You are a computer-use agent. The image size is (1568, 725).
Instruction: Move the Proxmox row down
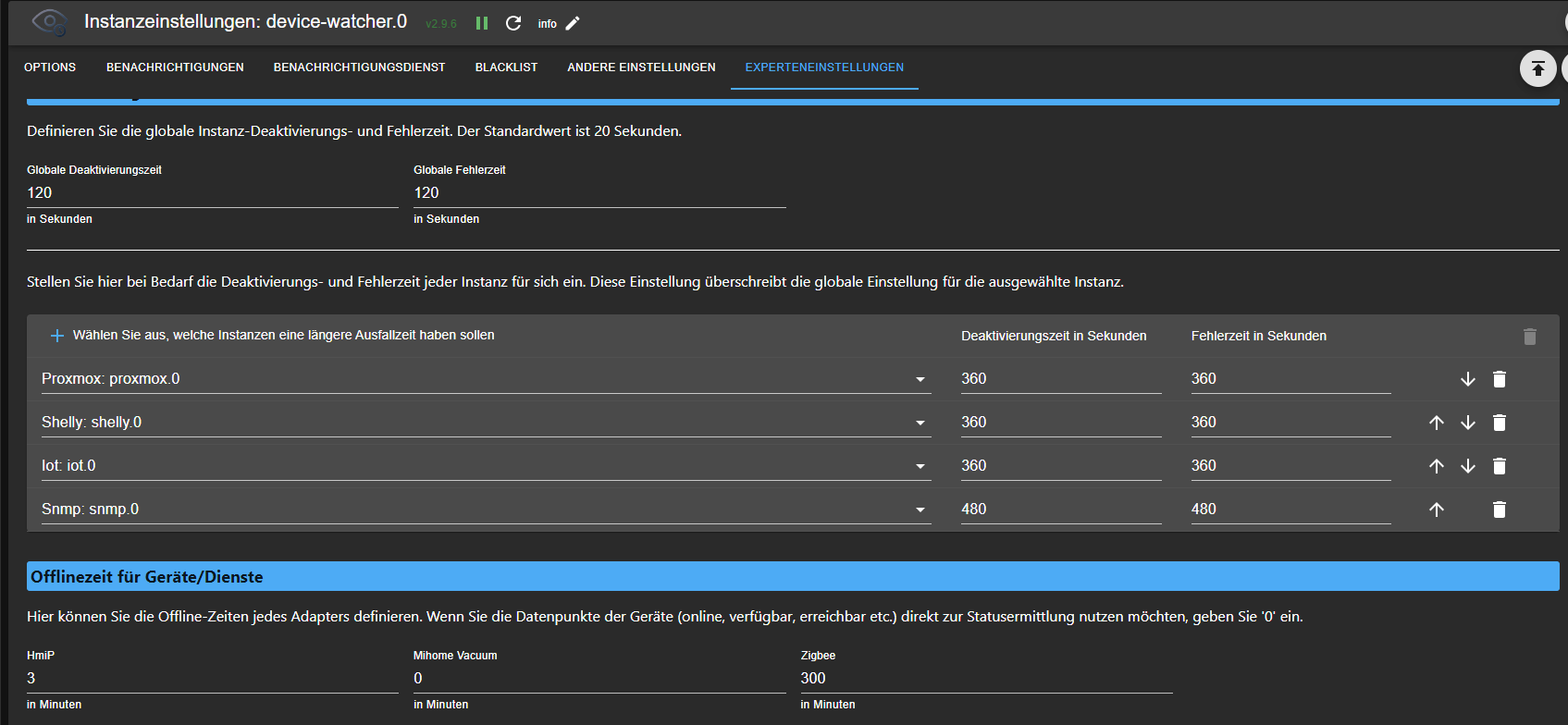point(1468,379)
